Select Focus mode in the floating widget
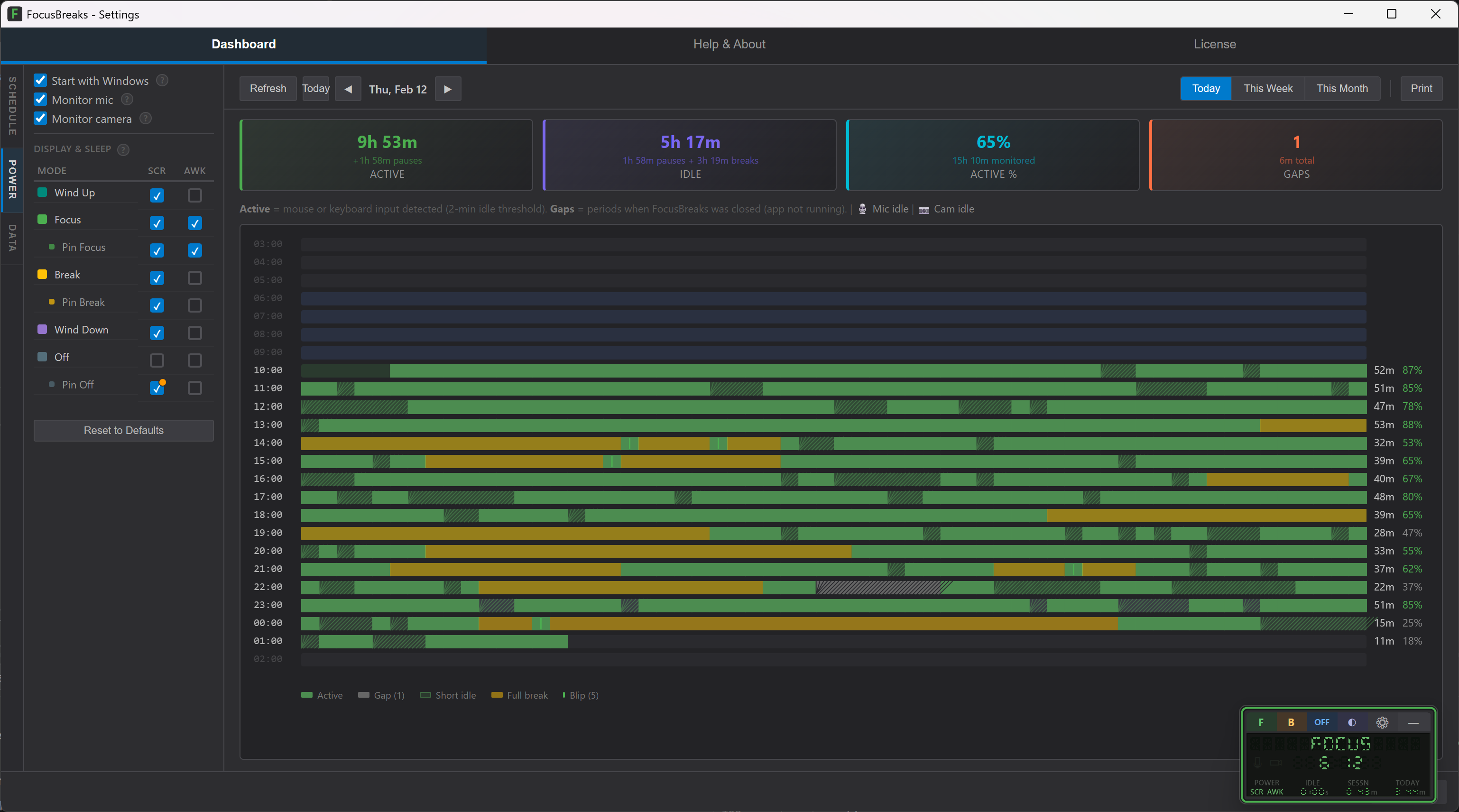The height and width of the screenshot is (812, 1459). click(x=1260, y=722)
